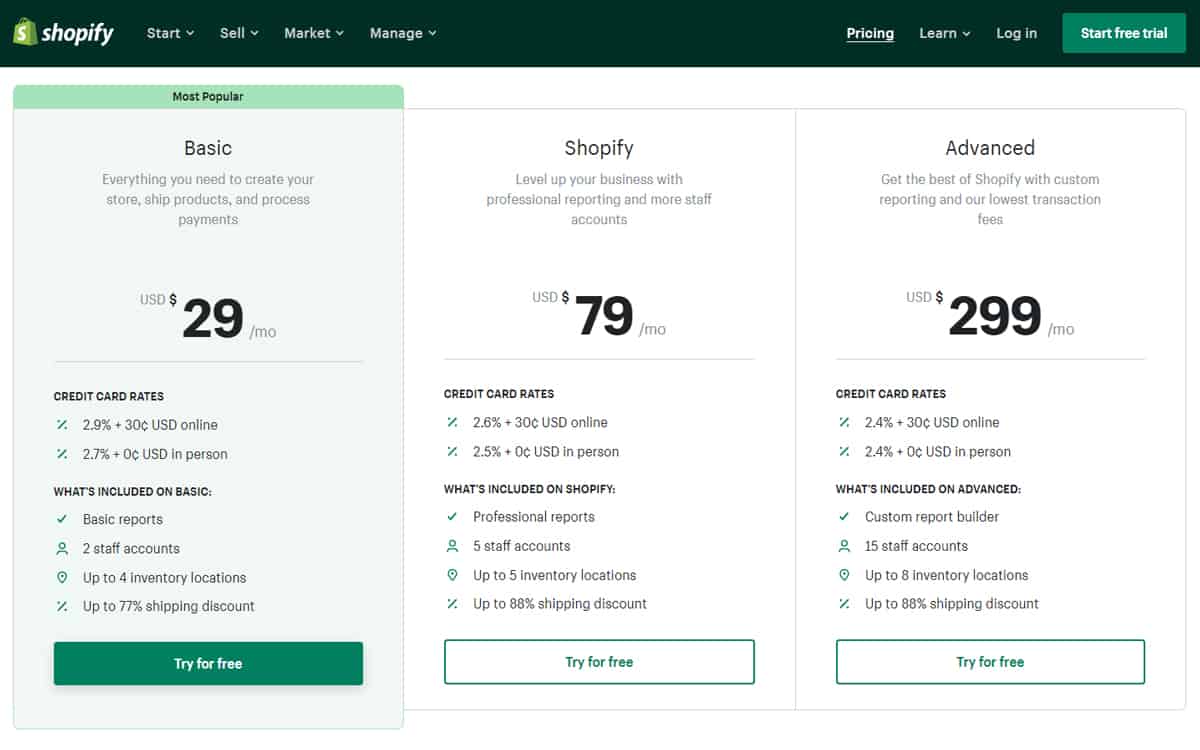Click the person icon beside 5 staff accounts
Screen dimensions: 1200x750
coord(452,546)
